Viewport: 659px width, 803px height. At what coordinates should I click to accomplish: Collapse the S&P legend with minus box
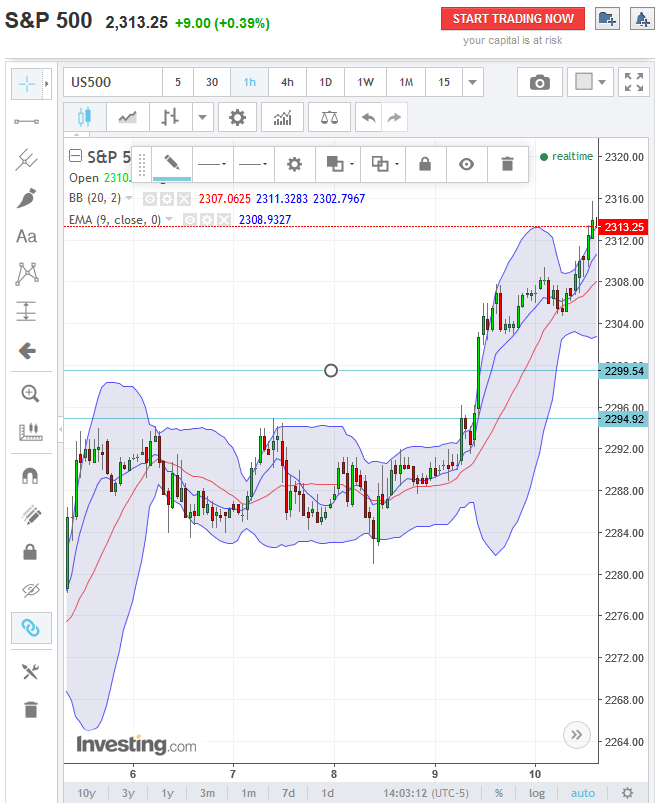[75, 156]
